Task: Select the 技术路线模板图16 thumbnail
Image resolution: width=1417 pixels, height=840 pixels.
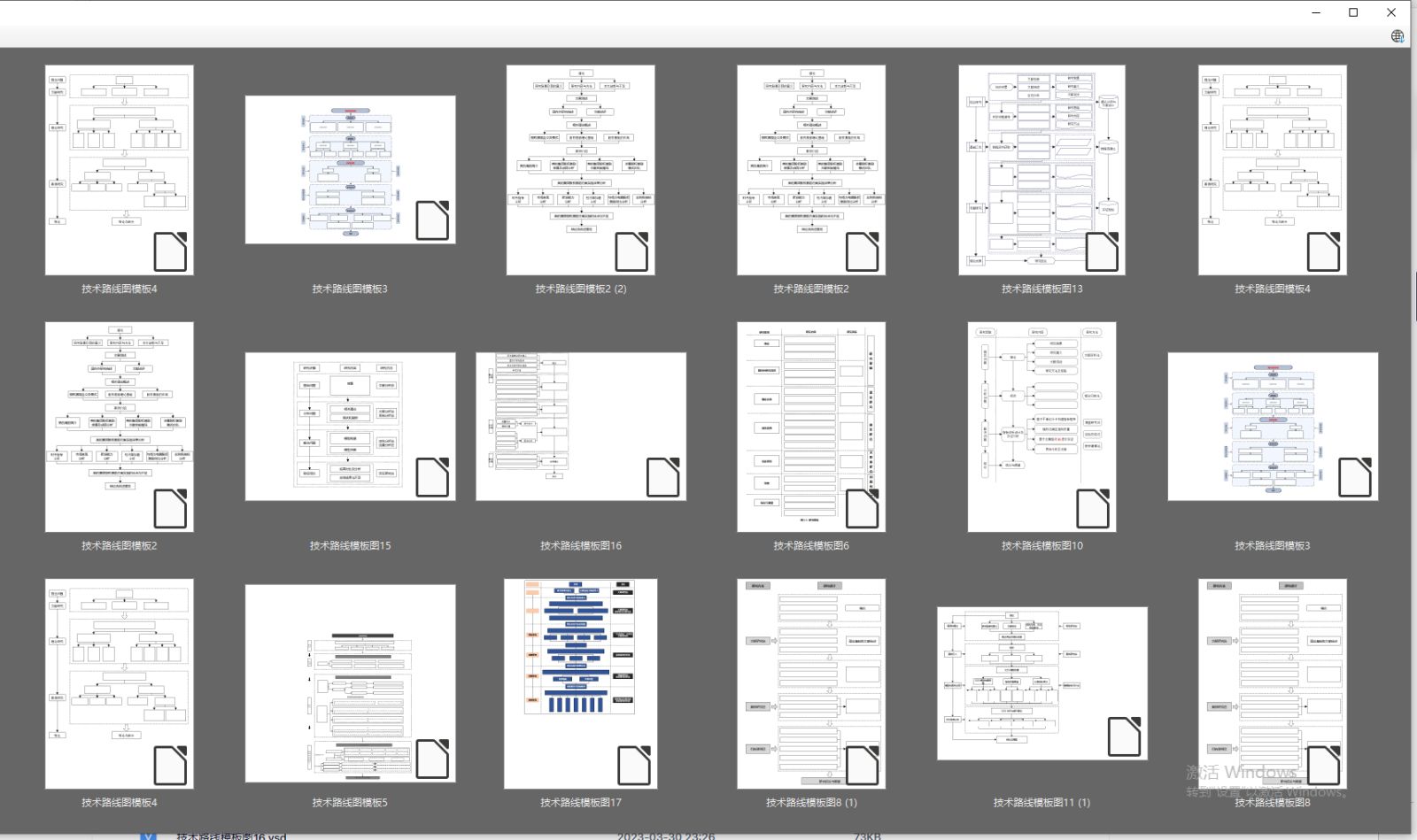Action: click(581, 427)
